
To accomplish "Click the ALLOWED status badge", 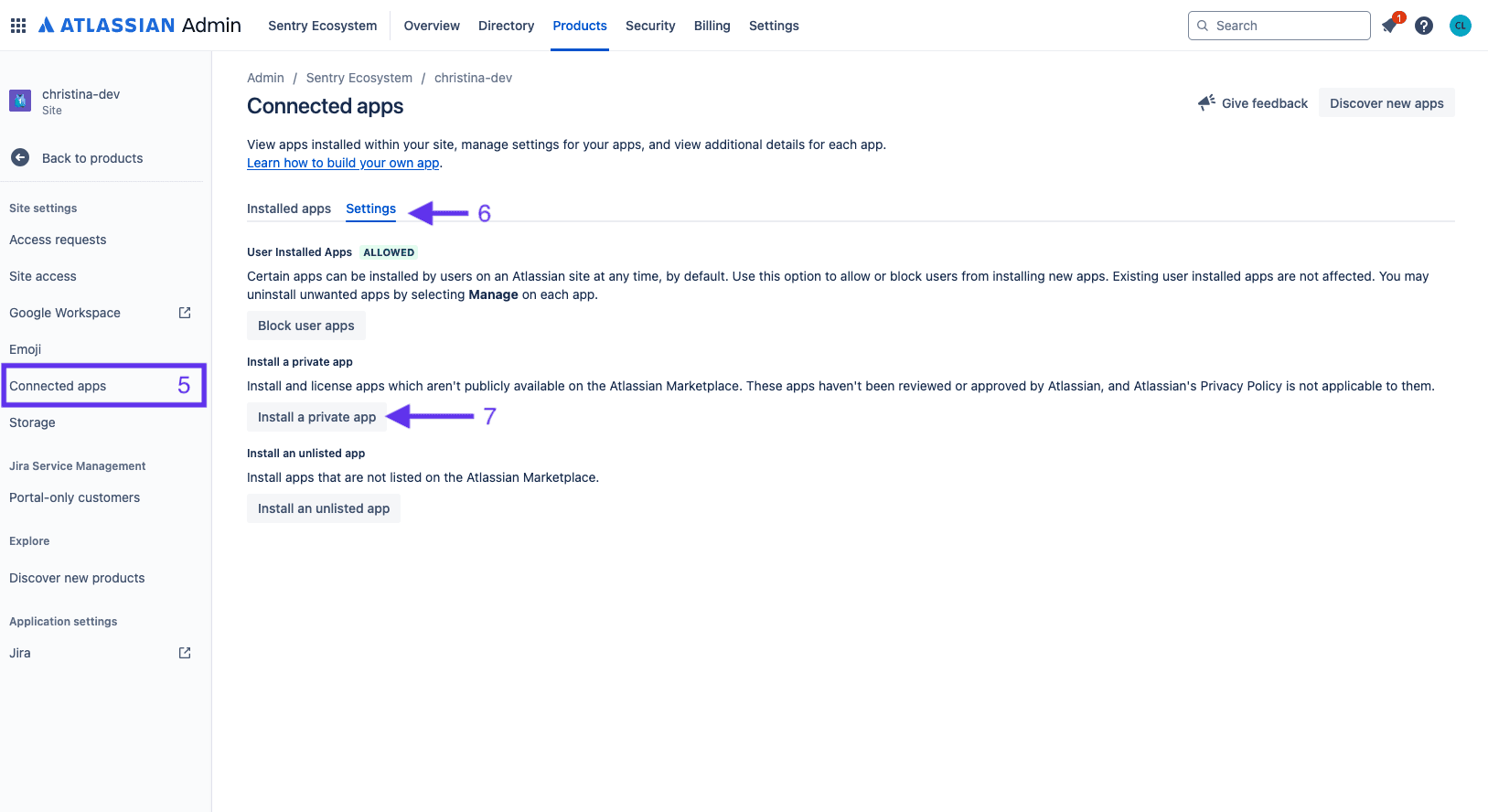I will (389, 252).
